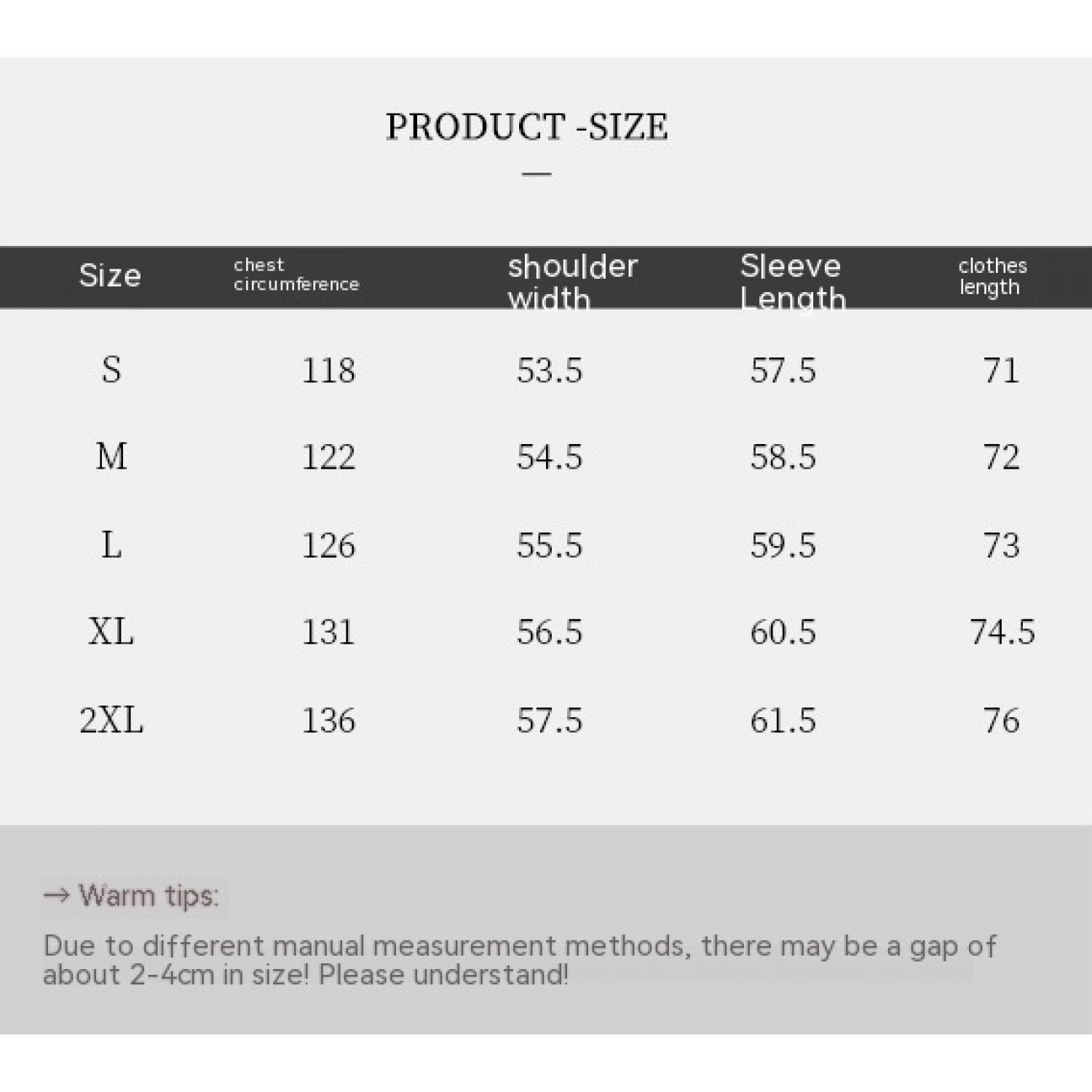Click chest circumference value 118

(328, 370)
